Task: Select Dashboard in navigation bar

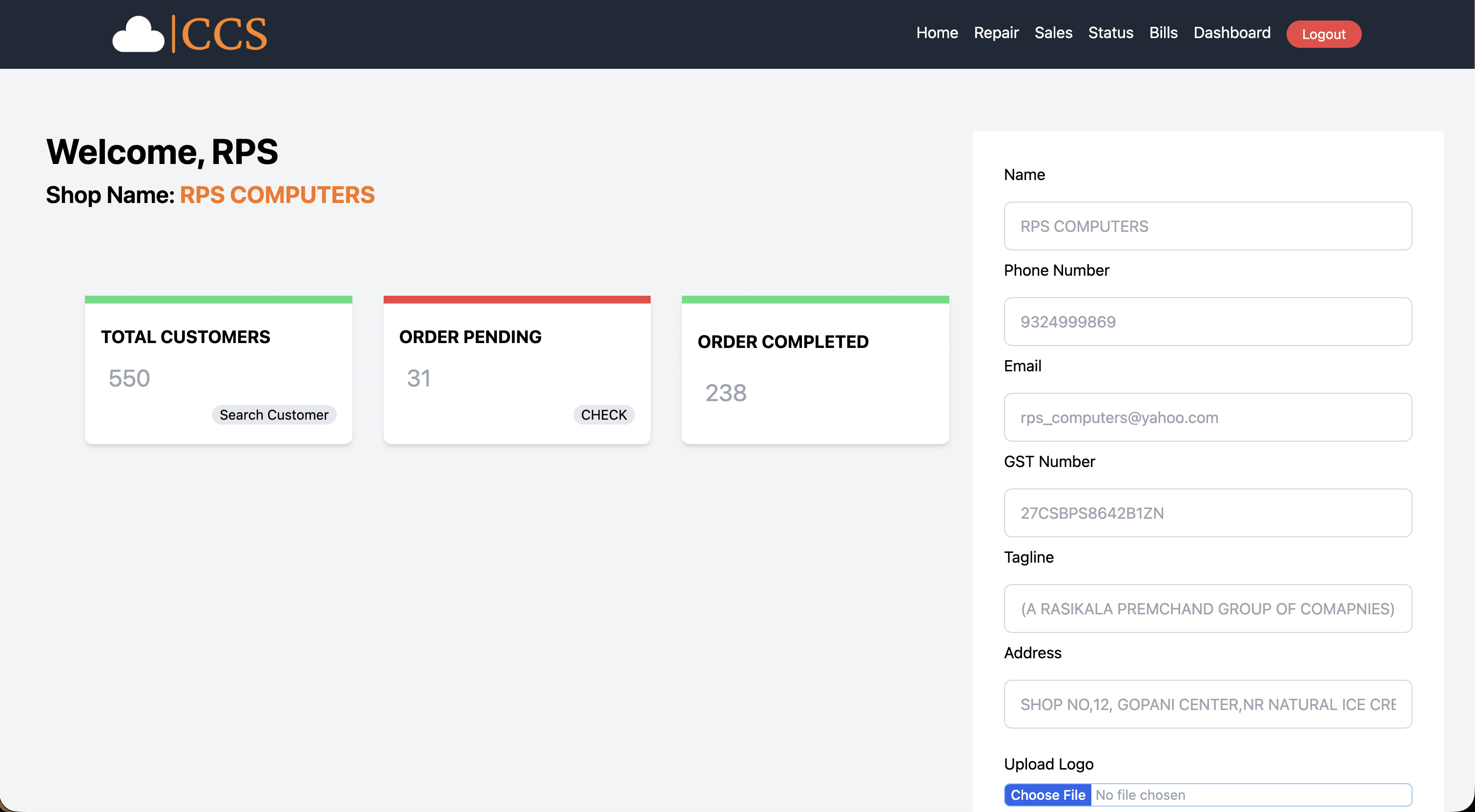Action: pos(1231,33)
